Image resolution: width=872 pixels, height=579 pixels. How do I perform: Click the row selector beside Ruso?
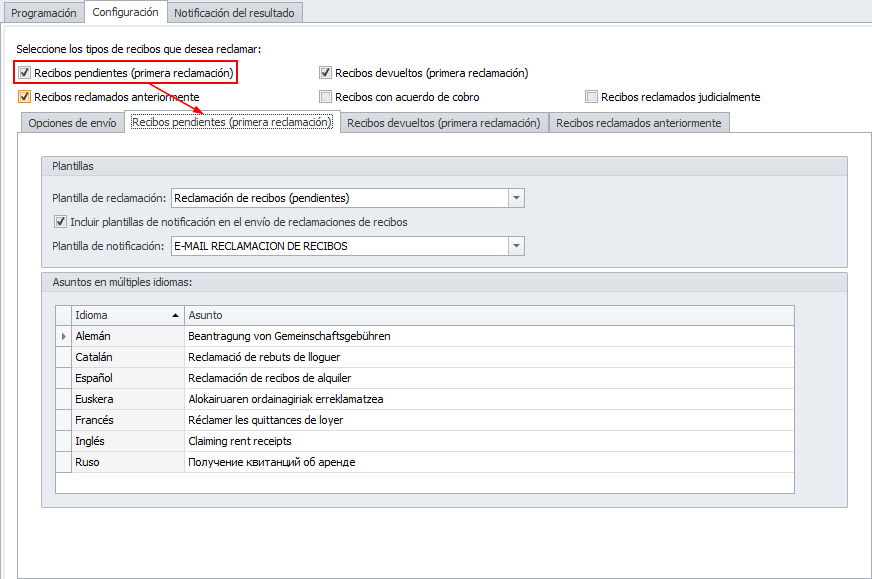[x=63, y=462]
